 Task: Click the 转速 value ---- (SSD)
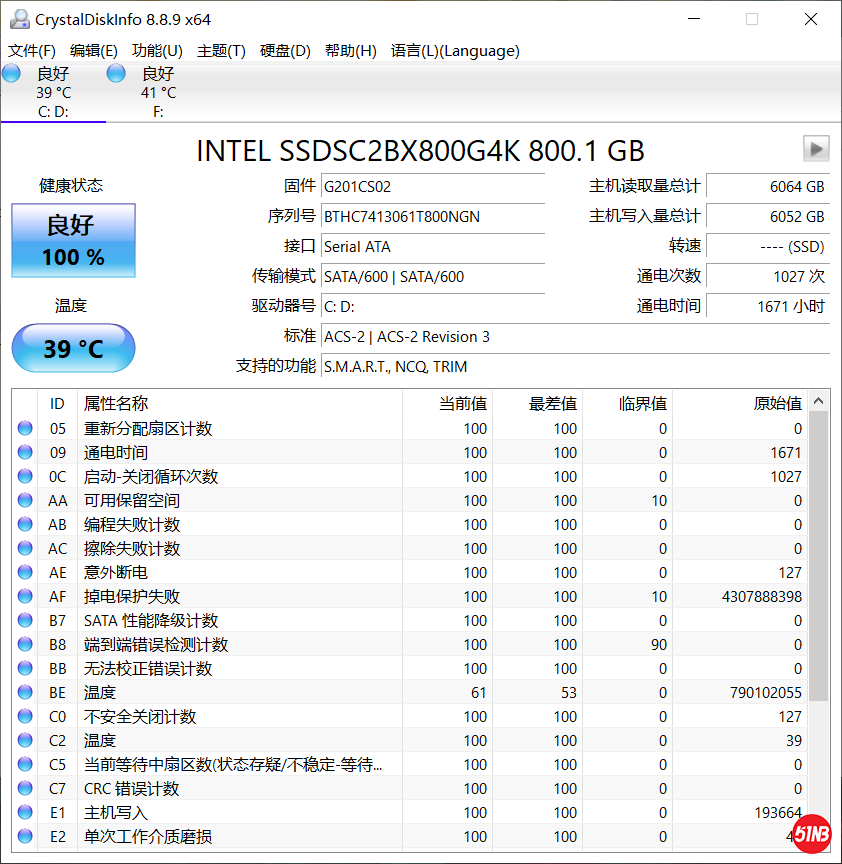768,246
